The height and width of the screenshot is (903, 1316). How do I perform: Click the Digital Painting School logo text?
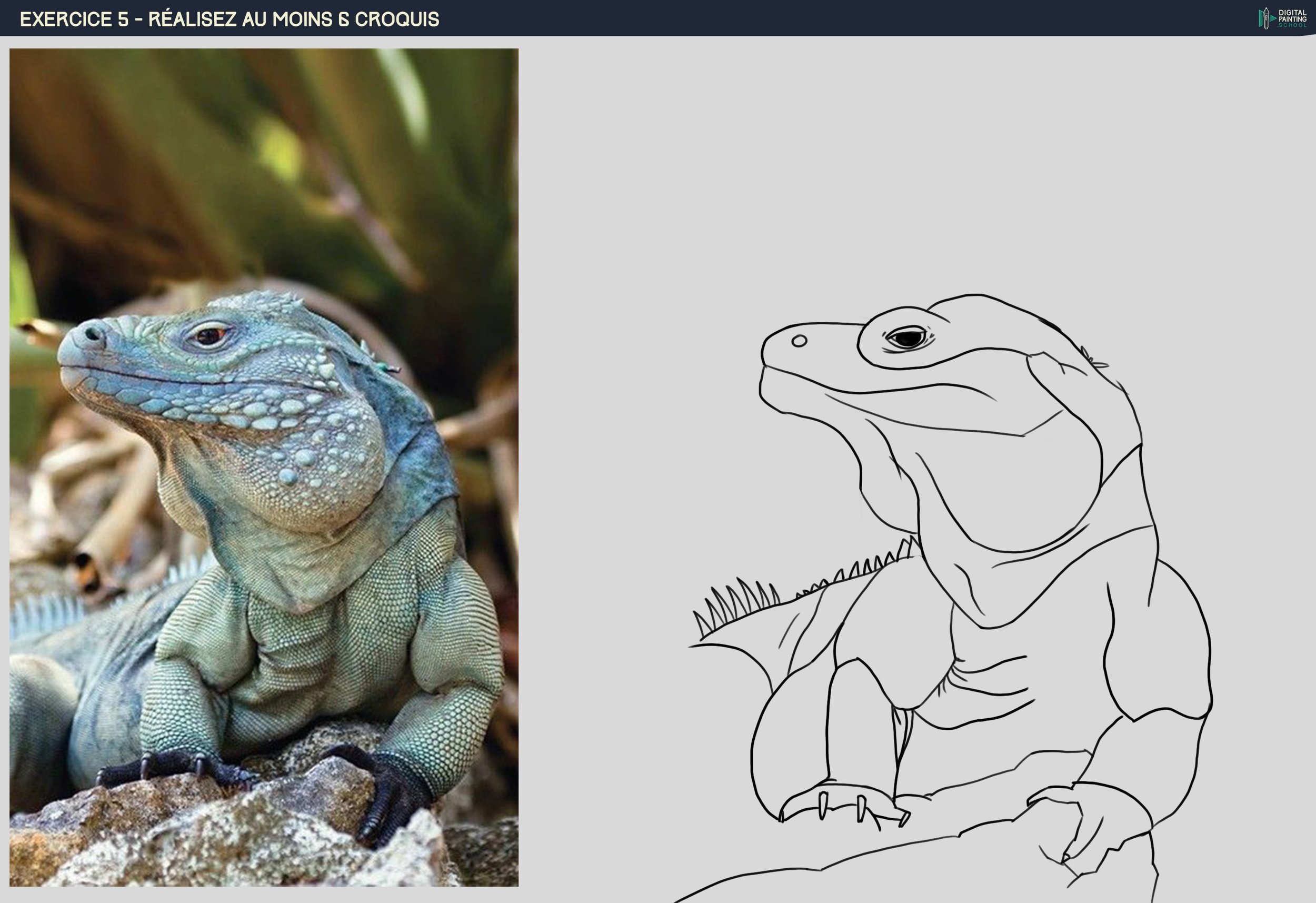tap(1292, 19)
